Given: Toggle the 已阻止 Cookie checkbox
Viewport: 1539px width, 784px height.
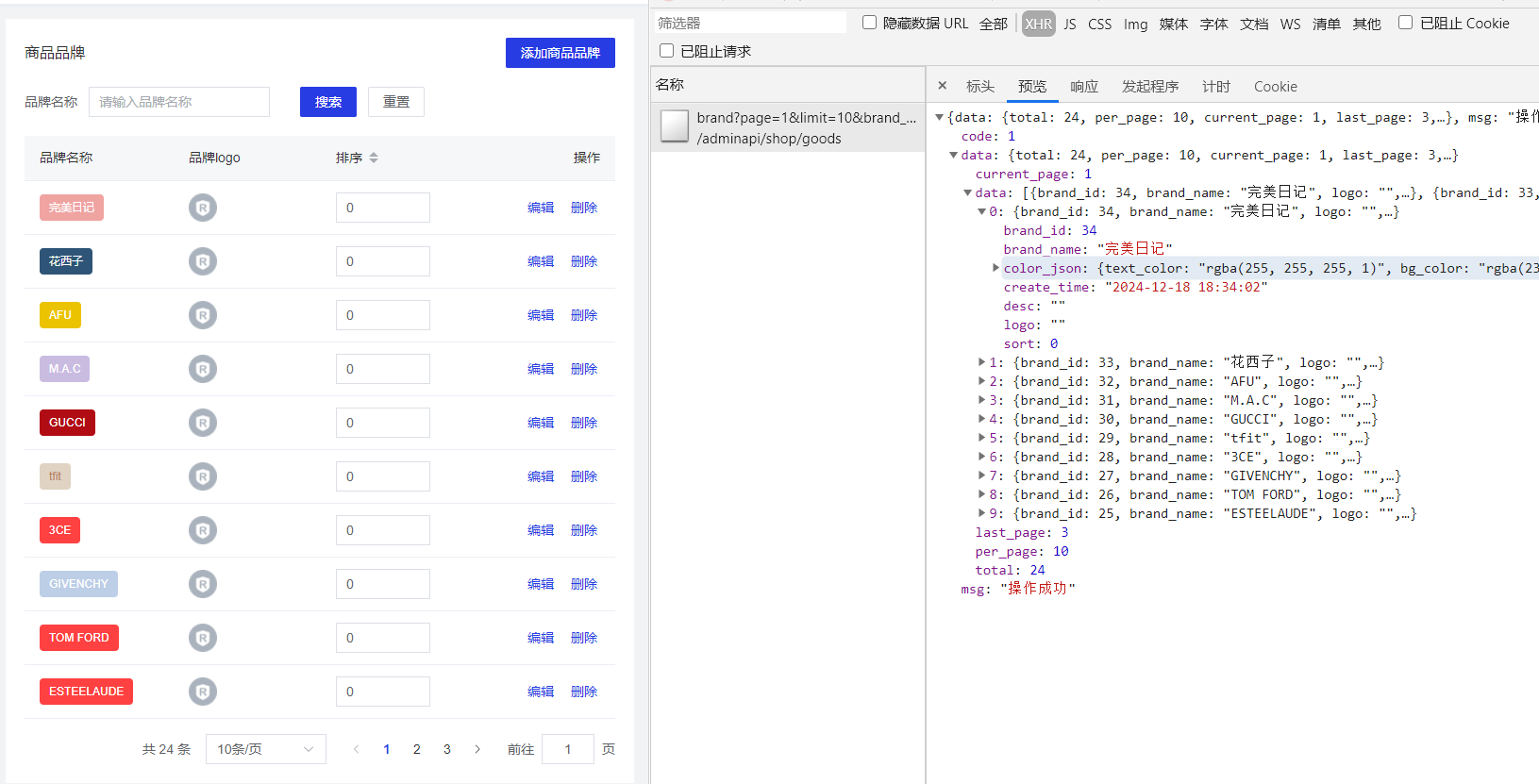Looking at the screenshot, I should (1405, 23).
